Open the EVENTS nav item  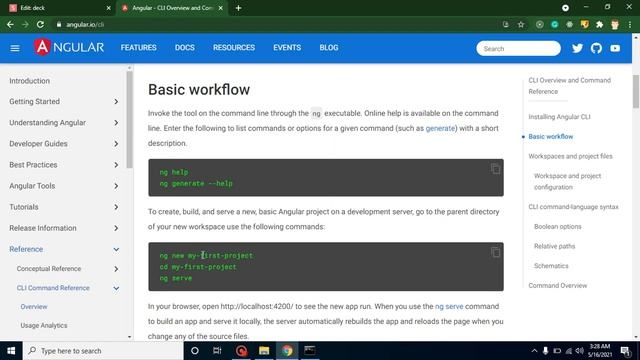tap(287, 48)
